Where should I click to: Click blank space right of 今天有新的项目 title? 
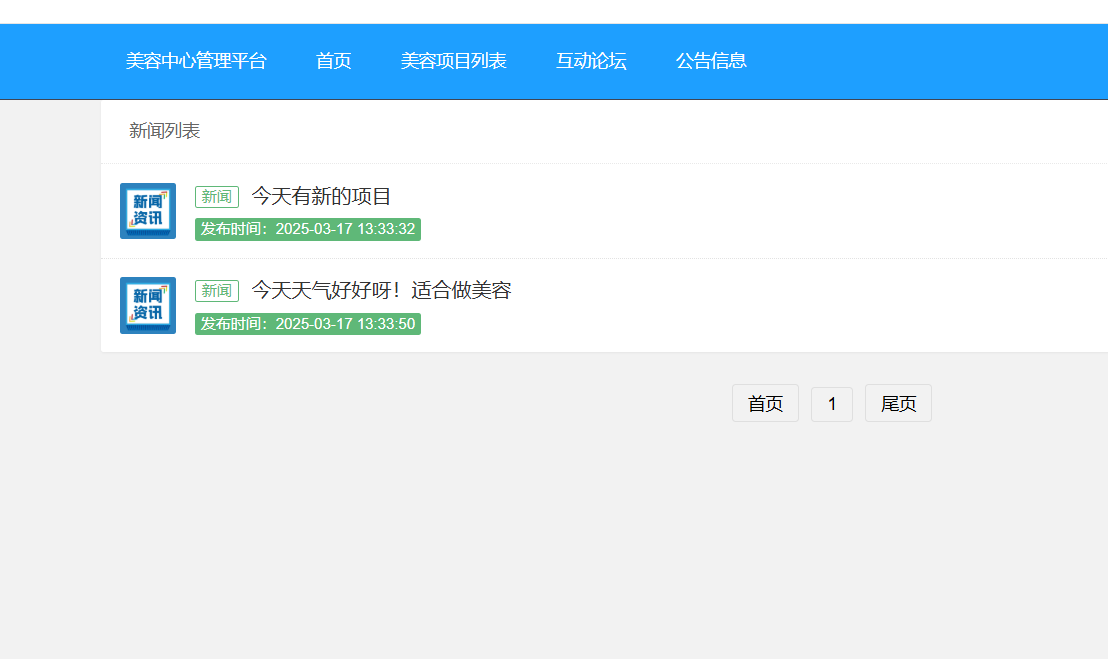click(750, 197)
